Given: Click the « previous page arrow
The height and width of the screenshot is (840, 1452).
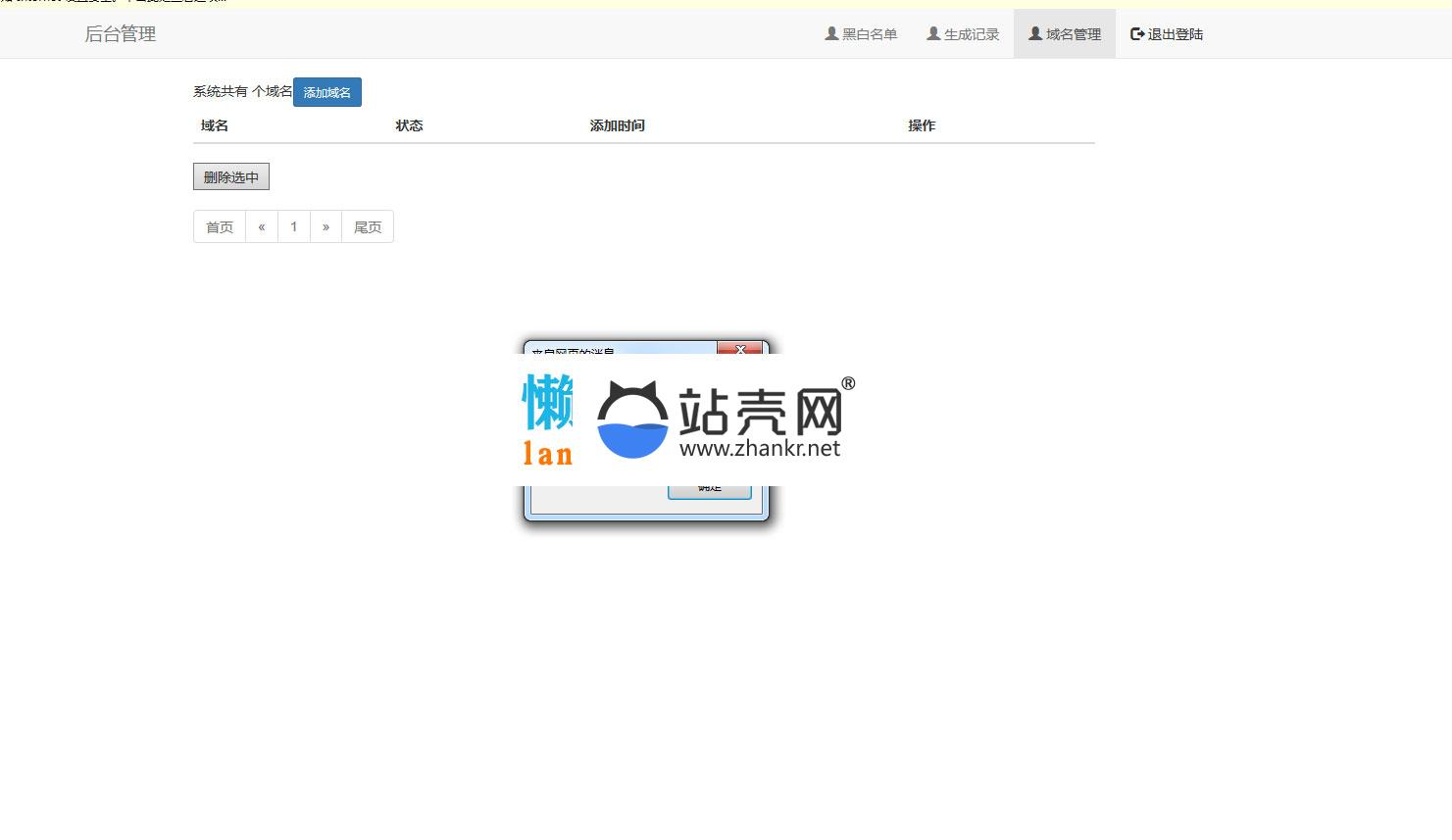Looking at the screenshot, I should click(x=262, y=226).
